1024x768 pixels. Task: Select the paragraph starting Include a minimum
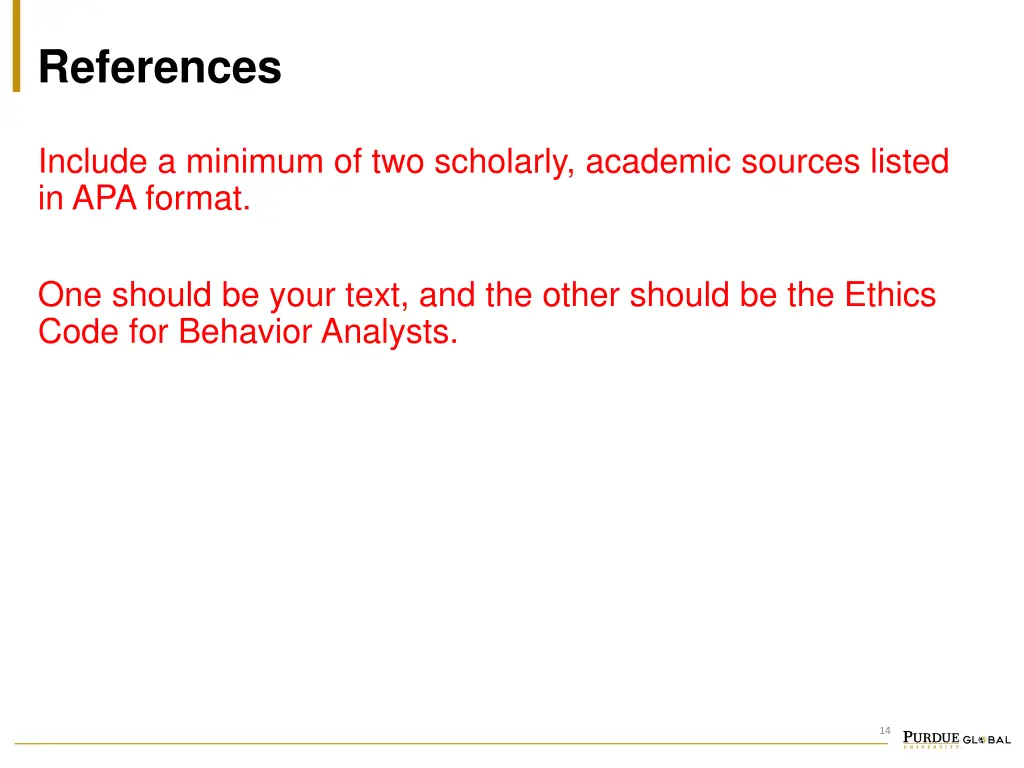tap(494, 180)
